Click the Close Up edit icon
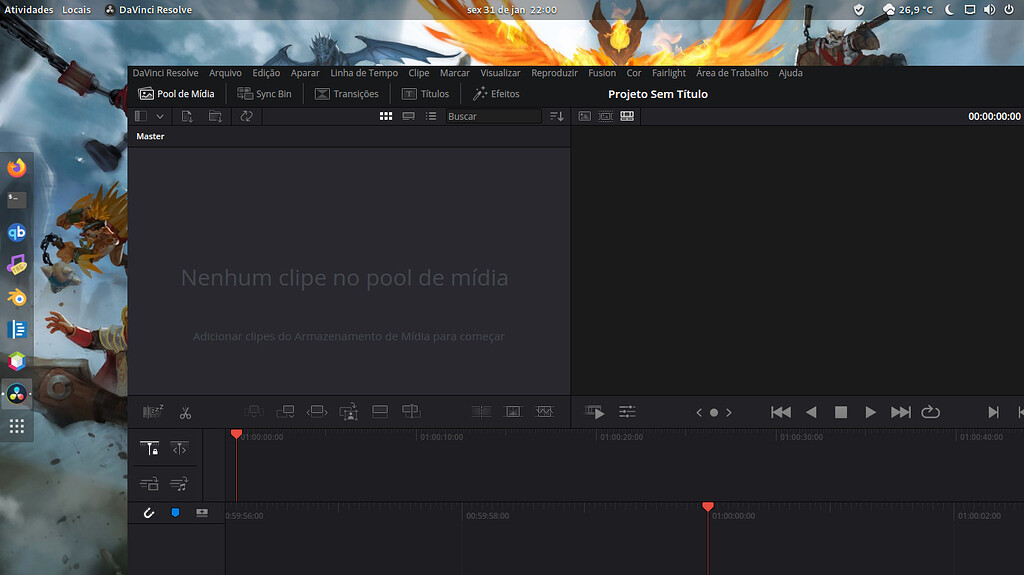1024x575 pixels. click(x=349, y=412)
